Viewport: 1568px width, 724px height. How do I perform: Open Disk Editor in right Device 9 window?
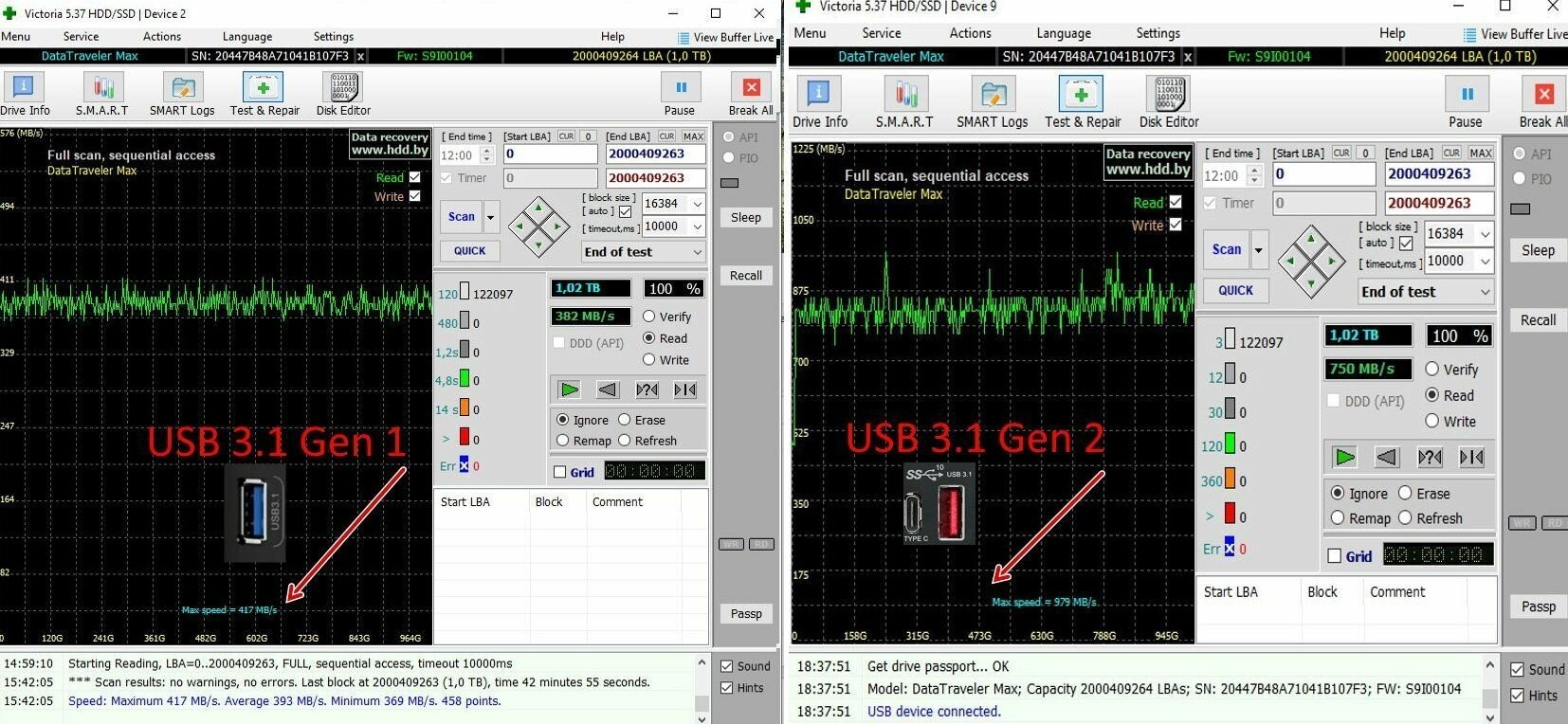point(1169,102)
